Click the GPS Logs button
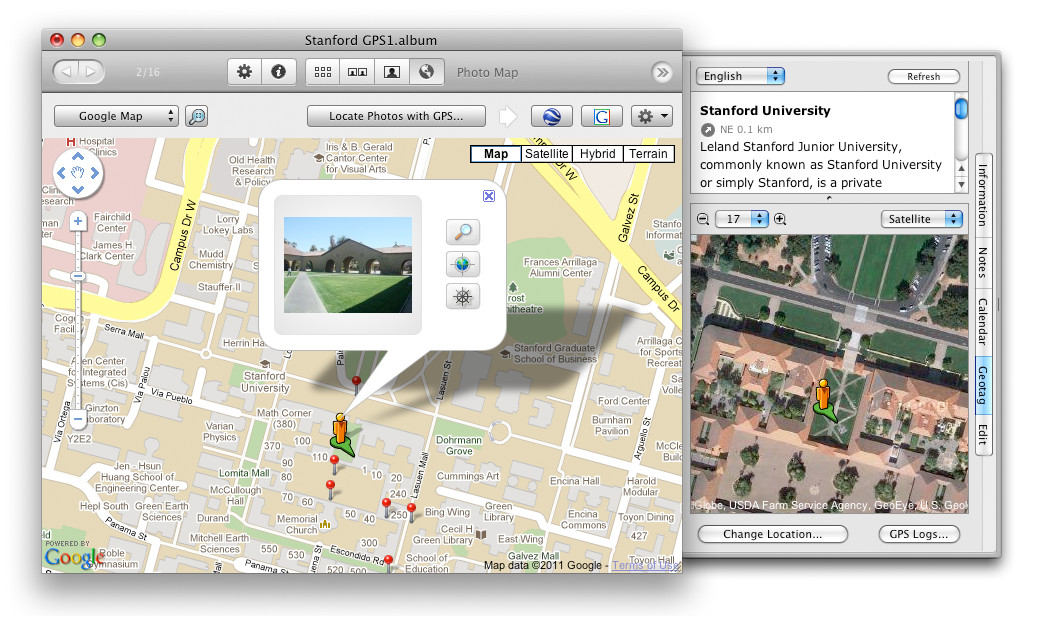Screen dimensions: 1040x620 pos(919,534)
